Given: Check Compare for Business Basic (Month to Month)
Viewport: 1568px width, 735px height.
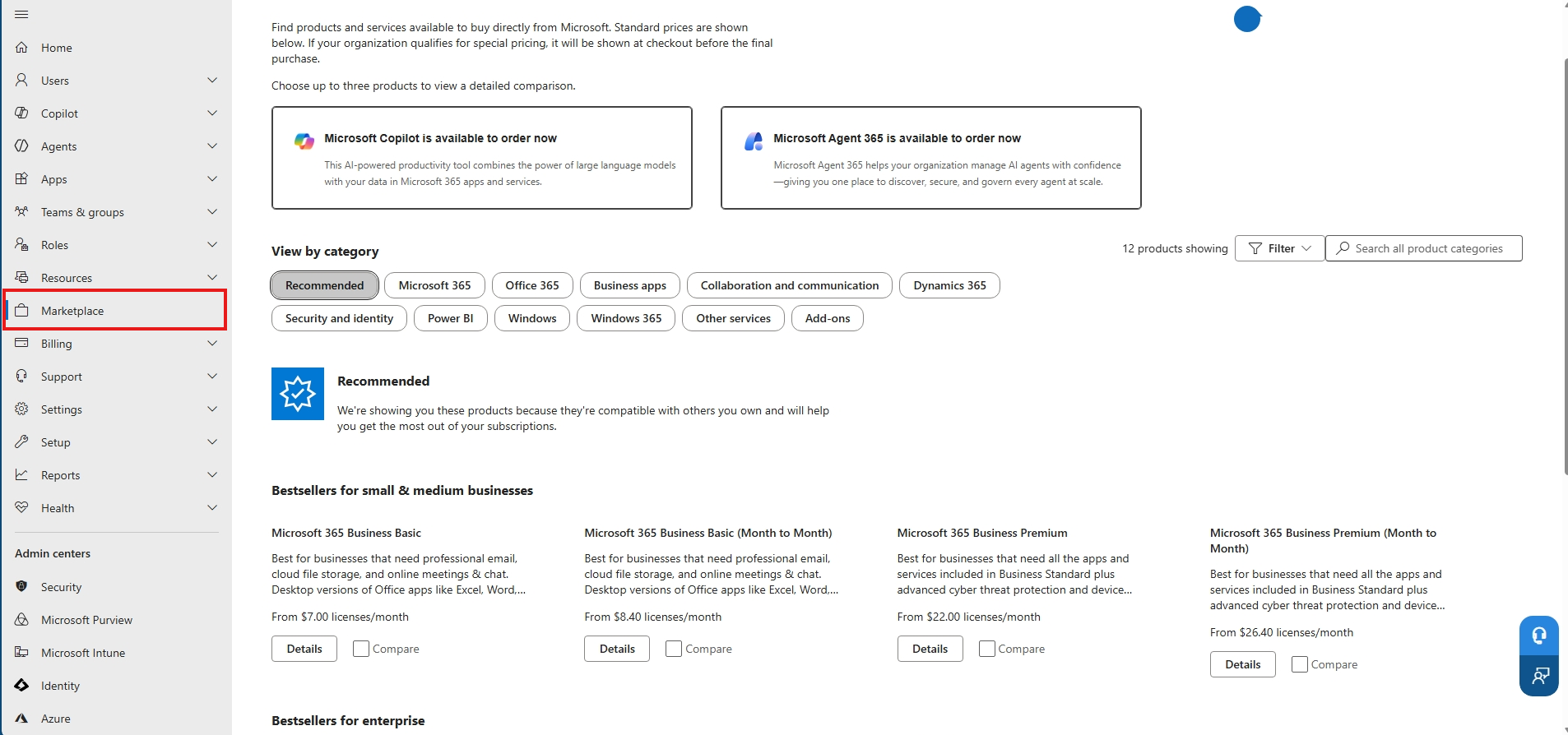Looking at the screenshot, I should (x=674, y=649).
